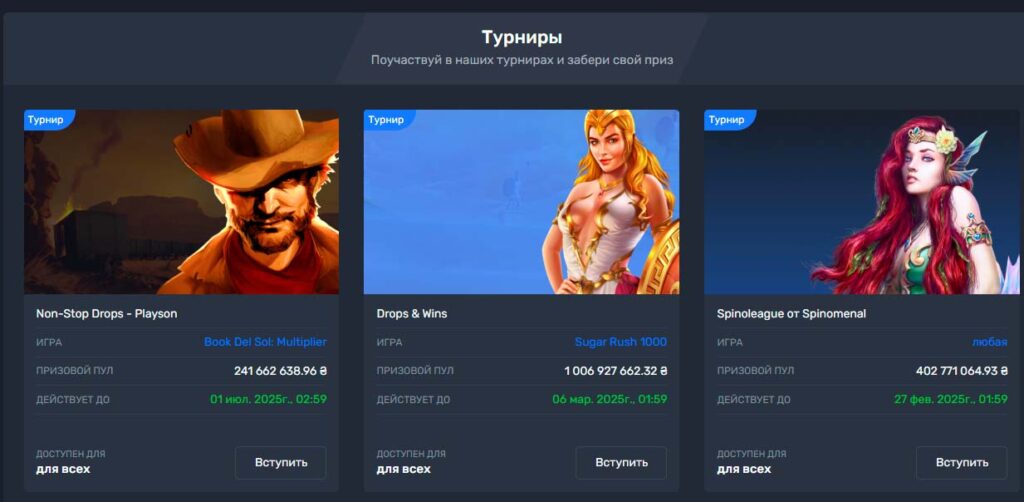This screenshot has height=502, width=1024.
Task: Open the red-haired mermaid tournament banner
Action: pyautogui.click(x=861, y=202)
